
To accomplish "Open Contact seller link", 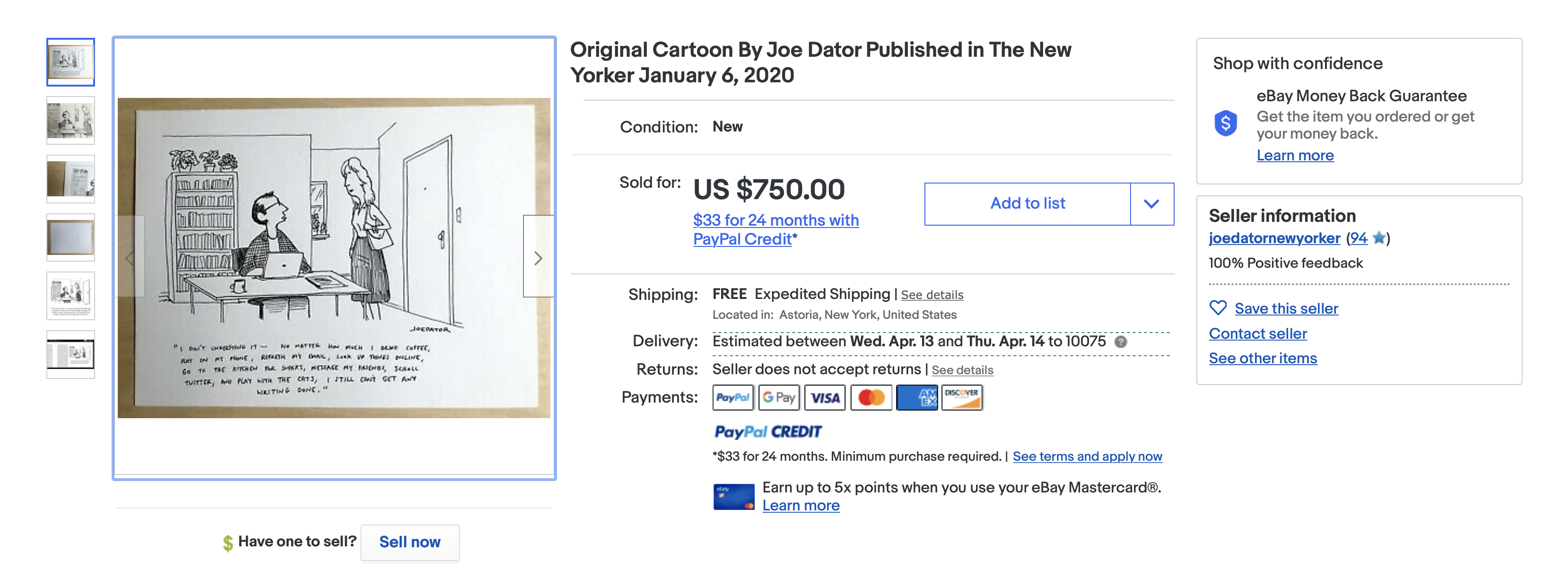I will (1257, 333).
